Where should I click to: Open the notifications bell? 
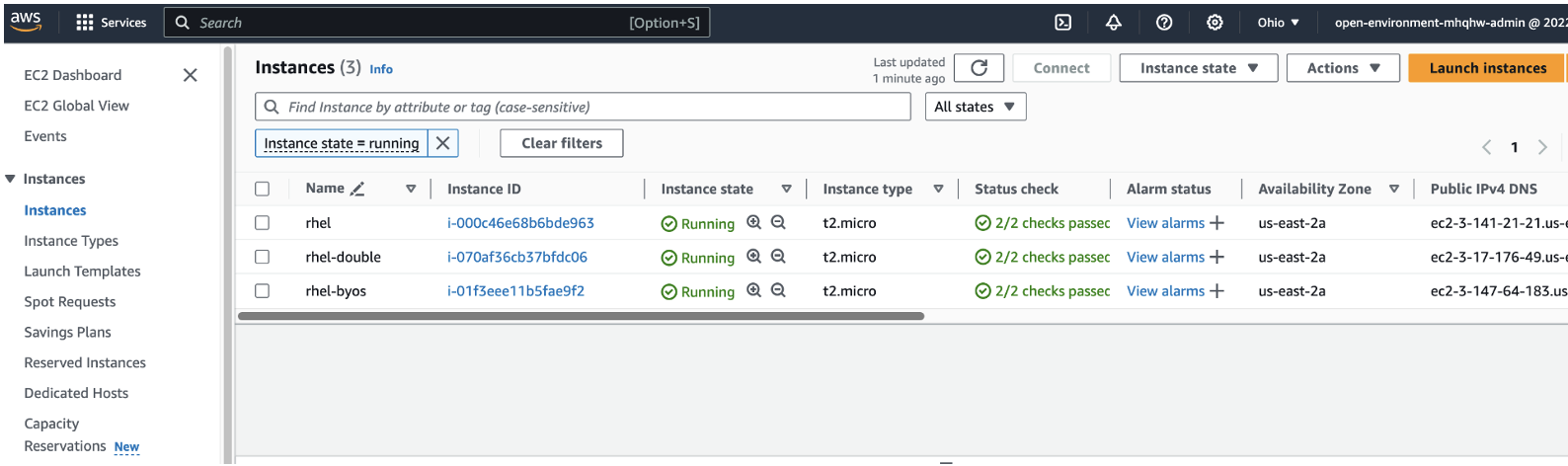click(1114, 23)
